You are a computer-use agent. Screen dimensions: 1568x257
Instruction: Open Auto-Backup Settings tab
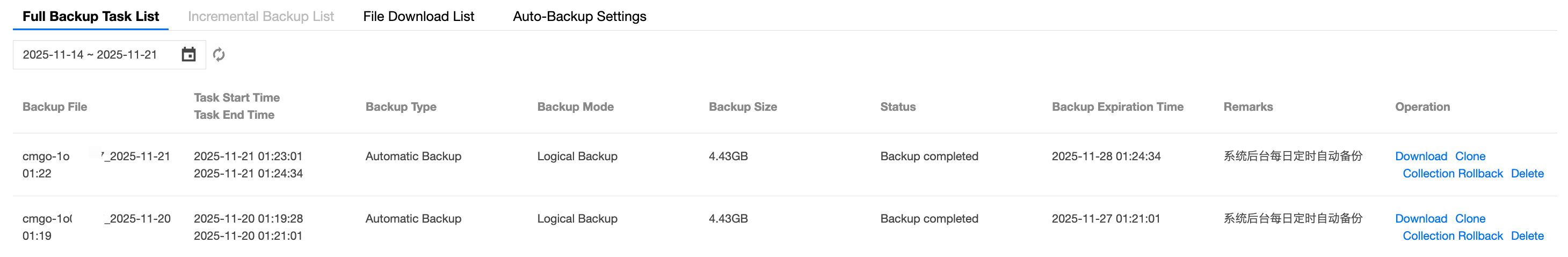coord(579,17)
